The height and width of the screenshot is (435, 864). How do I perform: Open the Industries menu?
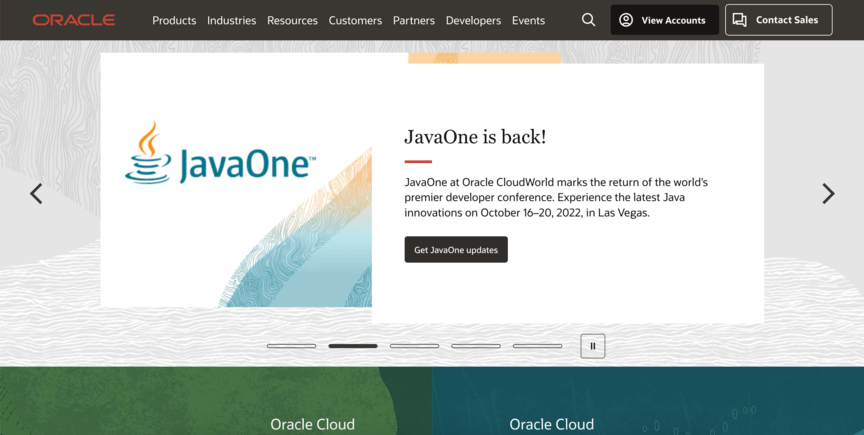tap(231, 20)
